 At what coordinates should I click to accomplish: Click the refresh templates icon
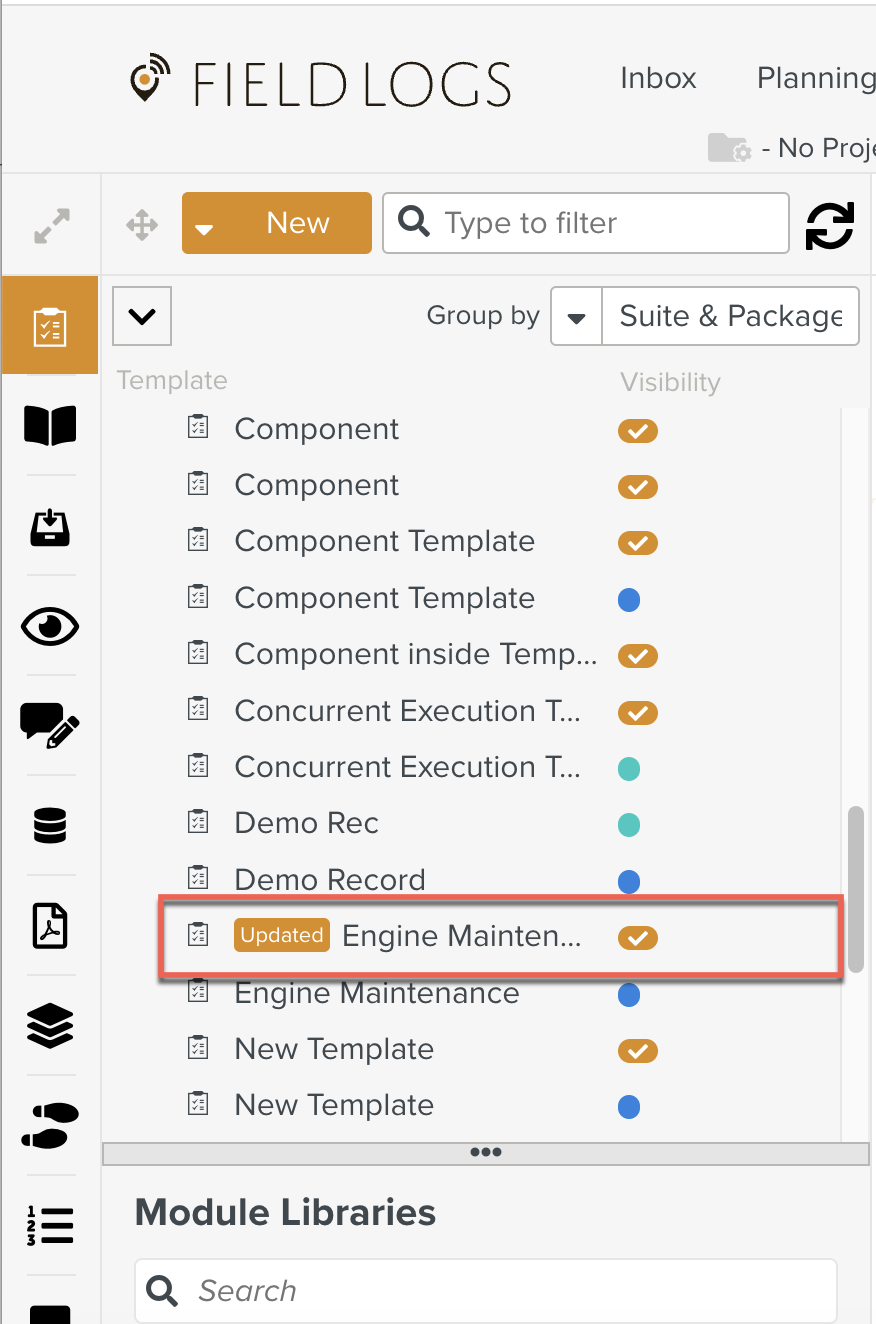(830, 224)
